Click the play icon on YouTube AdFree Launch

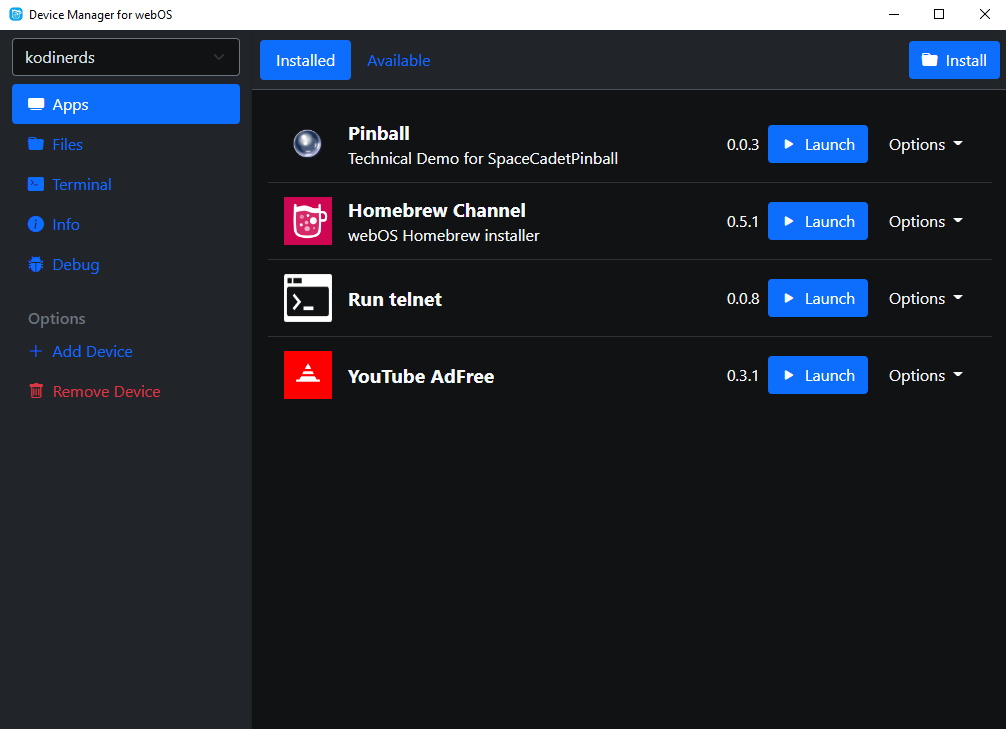[x=789, y=375]
